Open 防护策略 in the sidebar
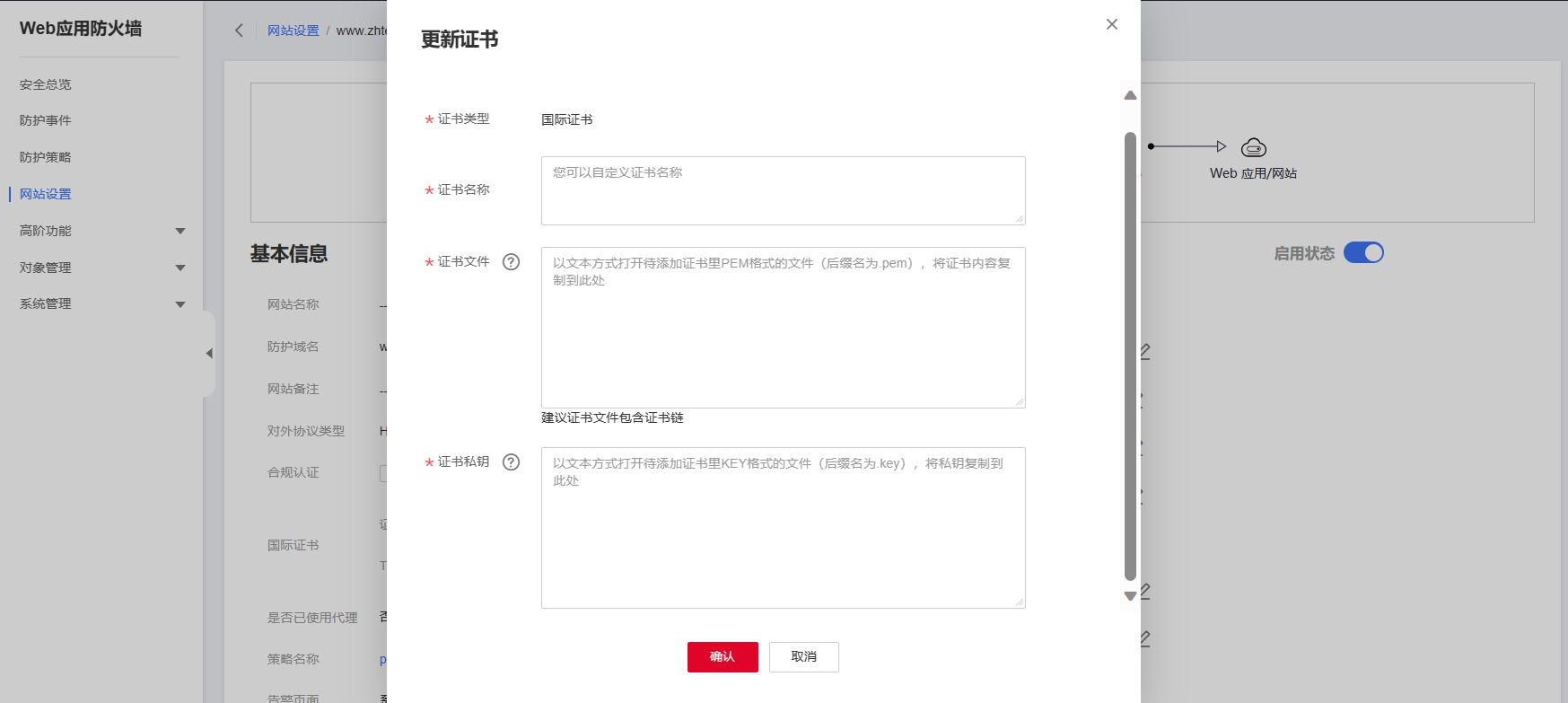 pos(46,157)
